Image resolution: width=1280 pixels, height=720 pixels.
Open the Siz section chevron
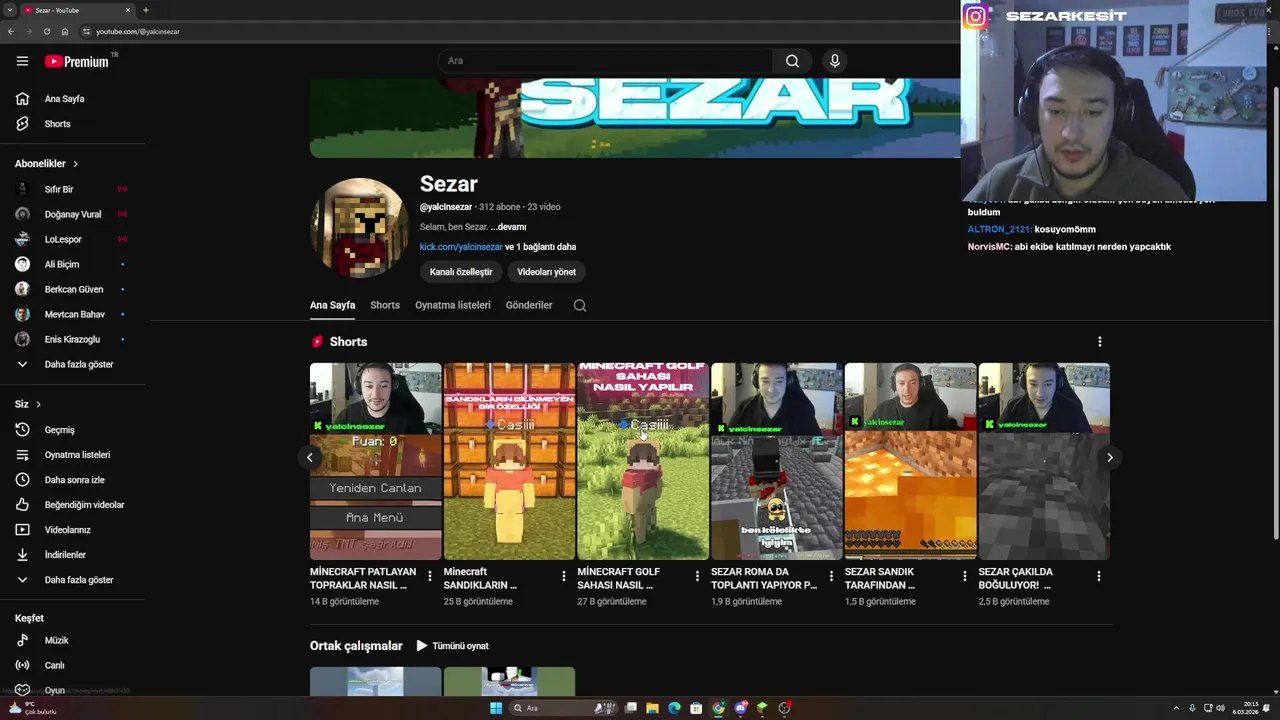(38, 404)
